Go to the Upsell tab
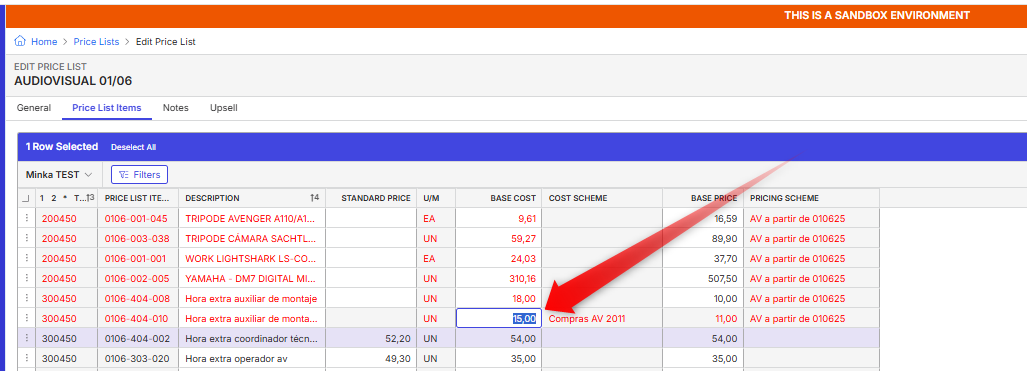The image size is (1027, 371). 224,107
